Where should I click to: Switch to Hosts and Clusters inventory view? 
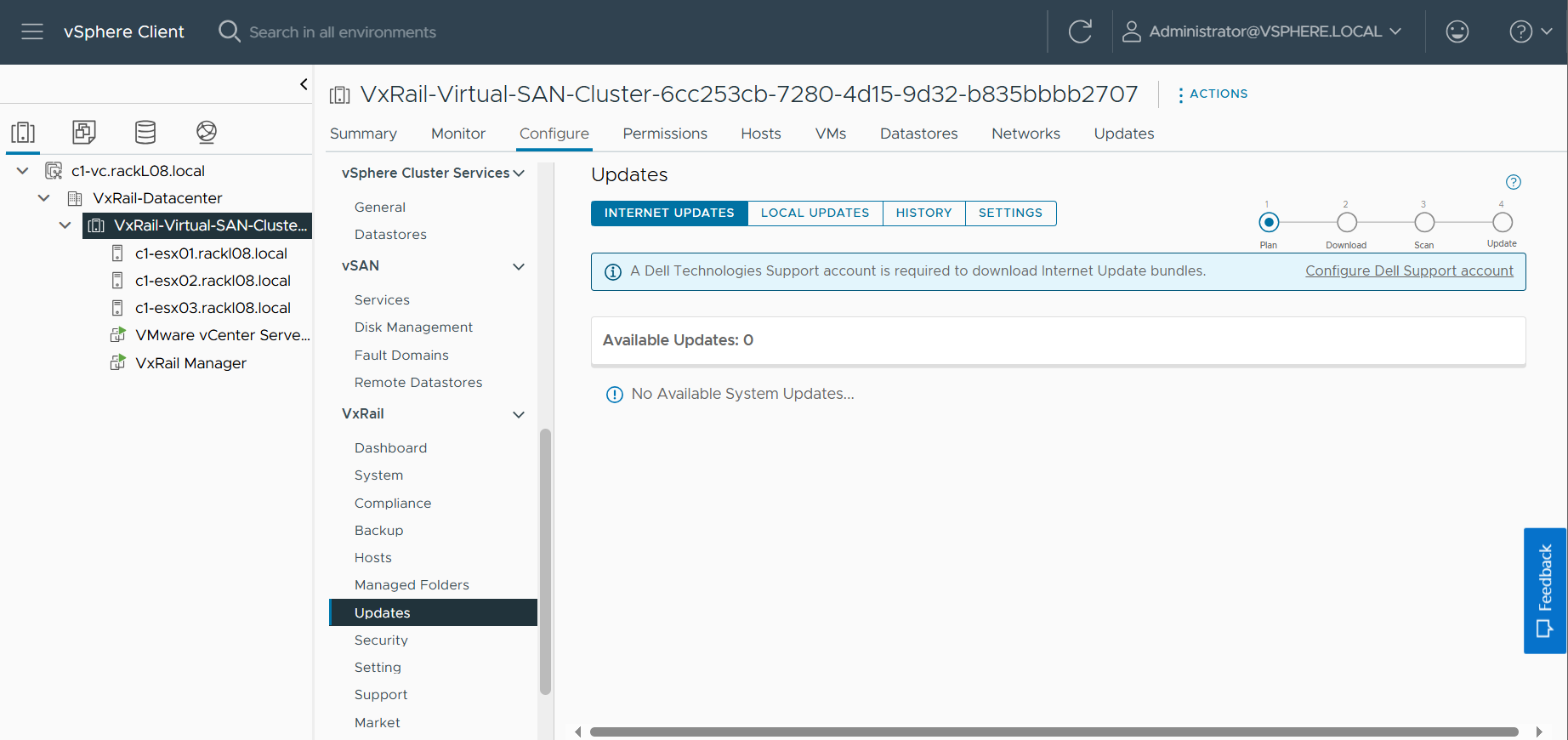coord(23,132)
